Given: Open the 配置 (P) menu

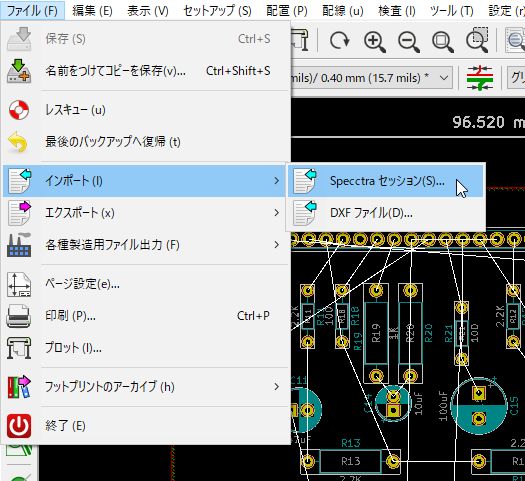Looking at the screenshot, I should 287,11.
